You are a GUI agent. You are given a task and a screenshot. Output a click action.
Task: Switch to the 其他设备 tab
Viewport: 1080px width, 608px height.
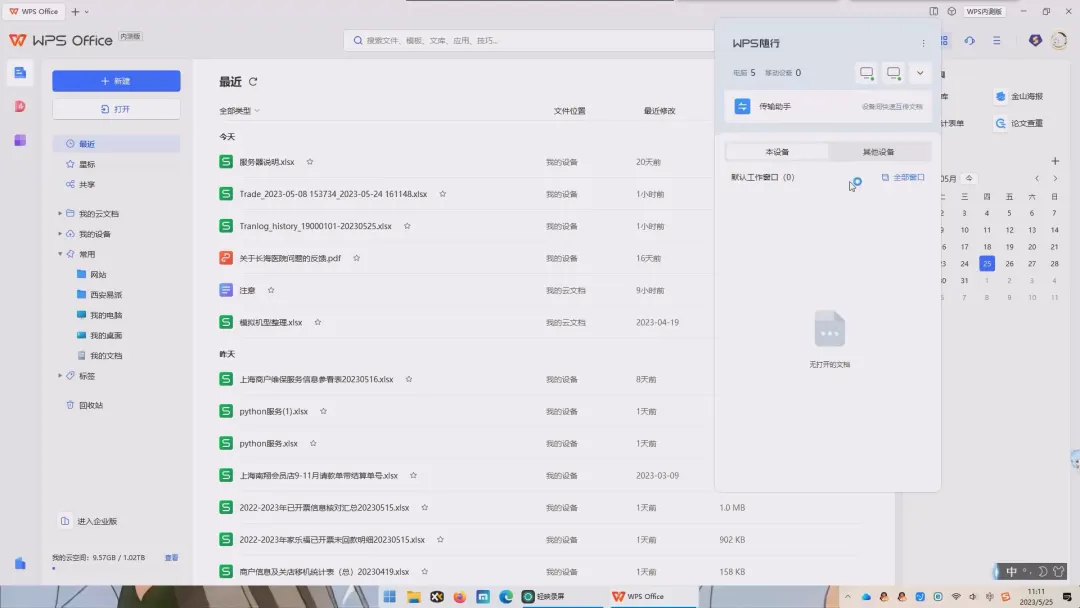(x=879, y=151)
